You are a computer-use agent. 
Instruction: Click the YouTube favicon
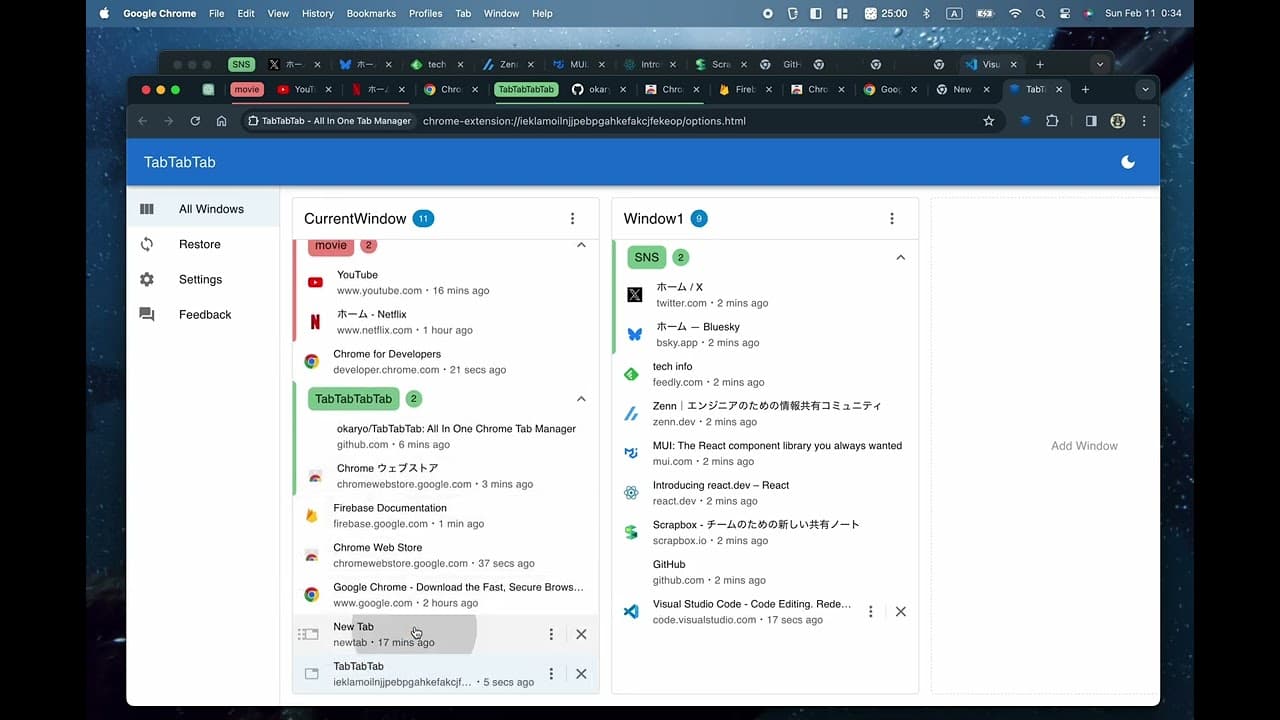[315, 283]
